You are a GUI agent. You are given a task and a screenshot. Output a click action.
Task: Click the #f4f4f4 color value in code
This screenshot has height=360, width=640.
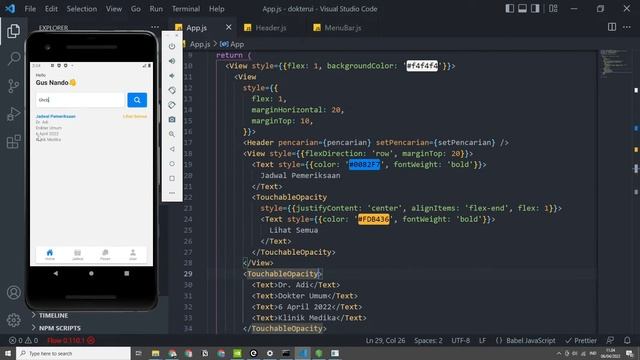[422, 66]
